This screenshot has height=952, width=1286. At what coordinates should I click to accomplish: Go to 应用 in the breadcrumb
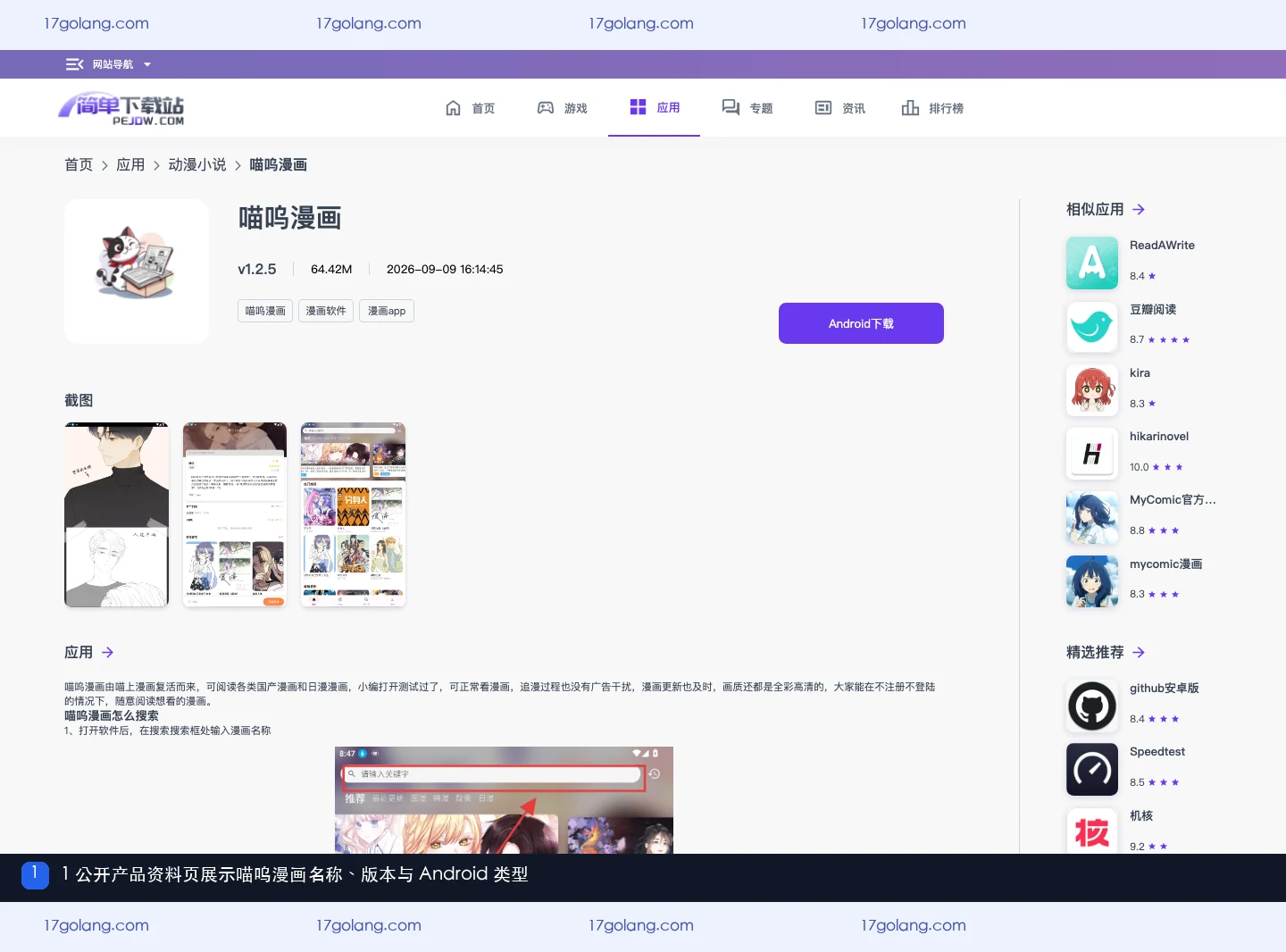(130, 164)
